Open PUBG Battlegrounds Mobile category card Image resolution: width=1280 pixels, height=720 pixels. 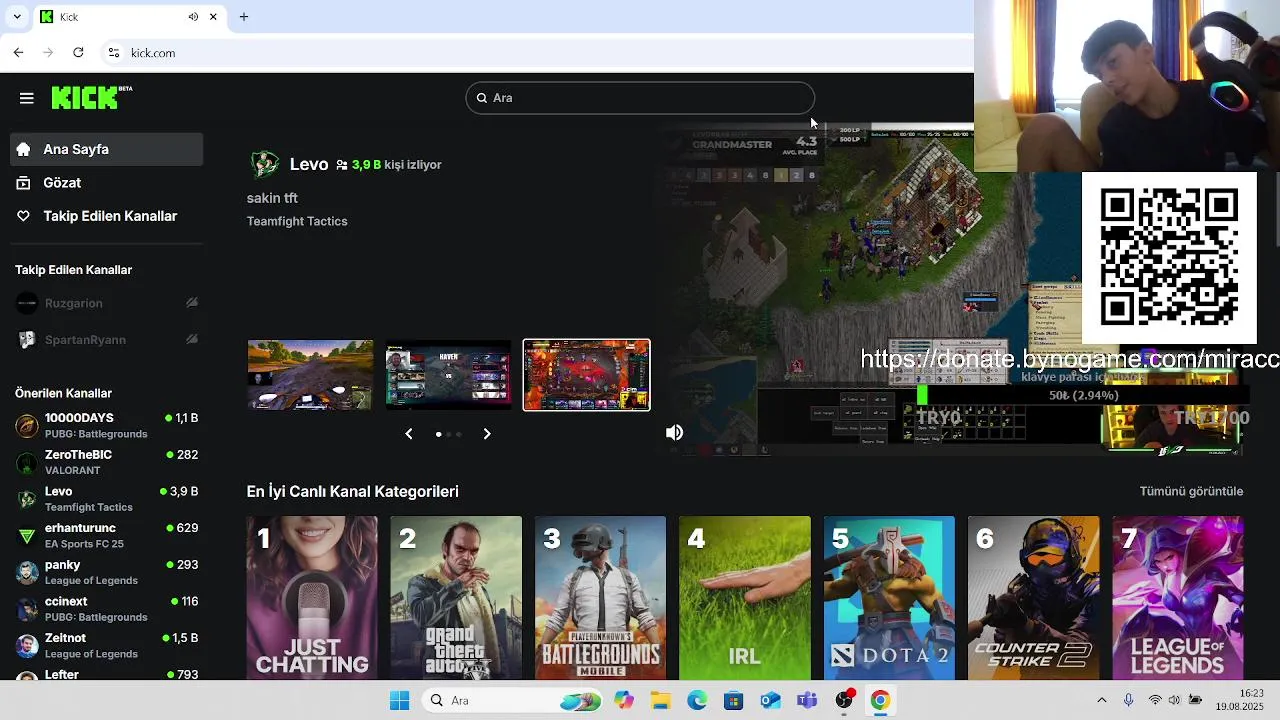click(x=600, y=598)
